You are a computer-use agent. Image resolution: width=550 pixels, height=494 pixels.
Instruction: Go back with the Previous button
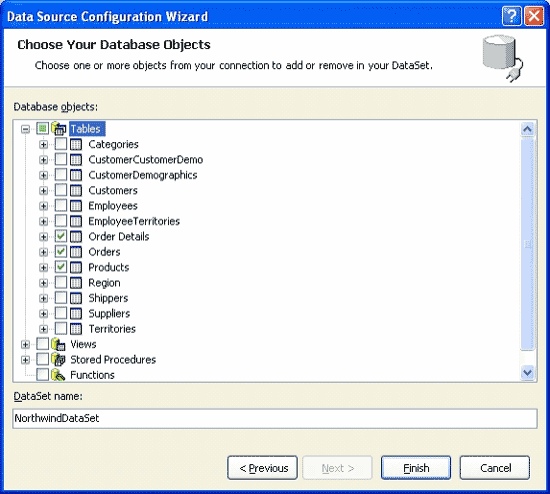click(262, 468)
